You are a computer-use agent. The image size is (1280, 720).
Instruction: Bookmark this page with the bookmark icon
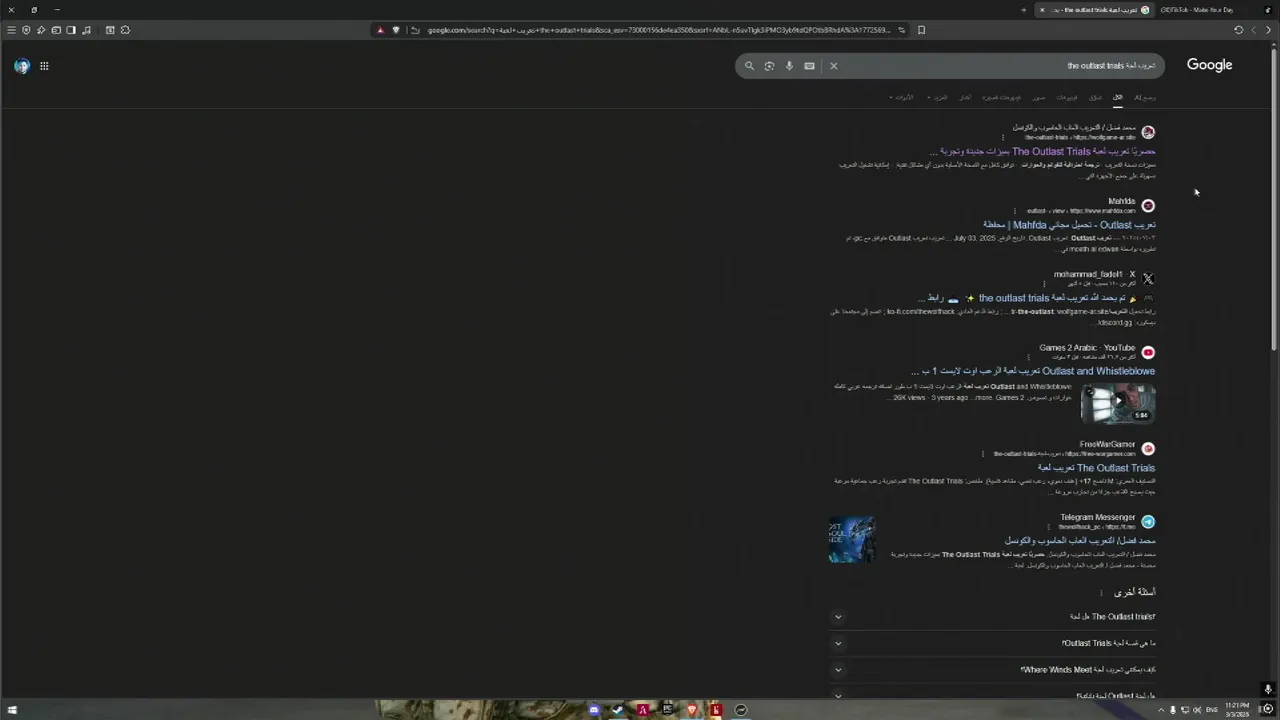pos(921,30)
